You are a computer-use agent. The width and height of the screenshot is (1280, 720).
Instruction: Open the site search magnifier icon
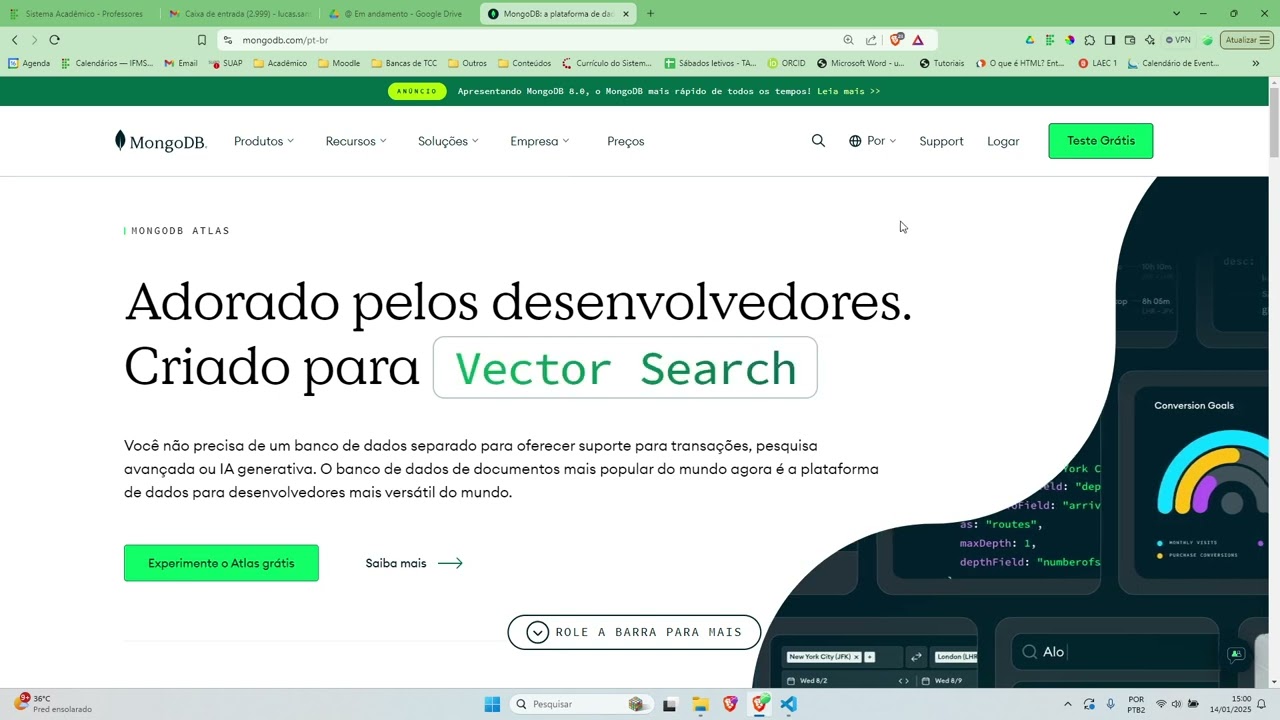click(818, 141)
